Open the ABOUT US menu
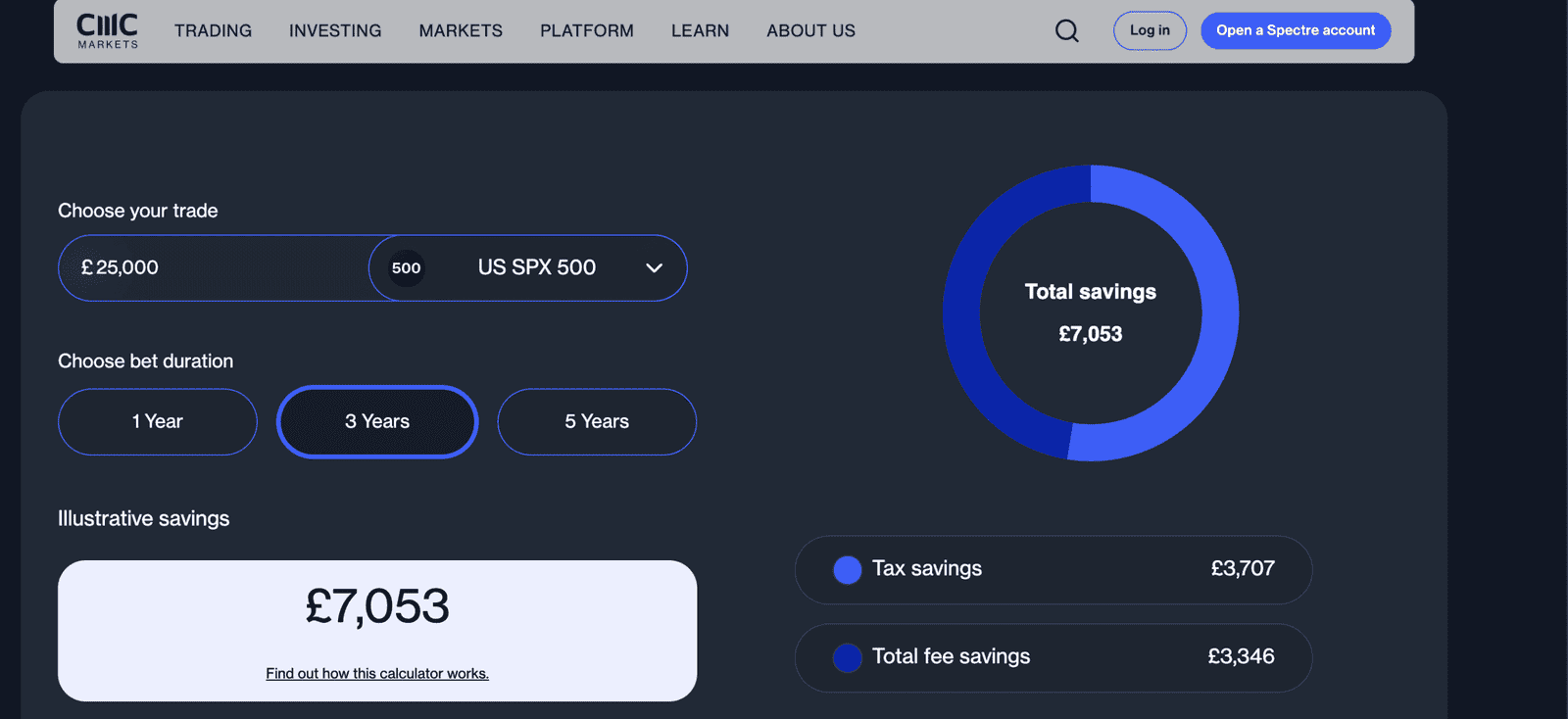The height and width of the screenshot is (719, 1568). coord(810,31)
